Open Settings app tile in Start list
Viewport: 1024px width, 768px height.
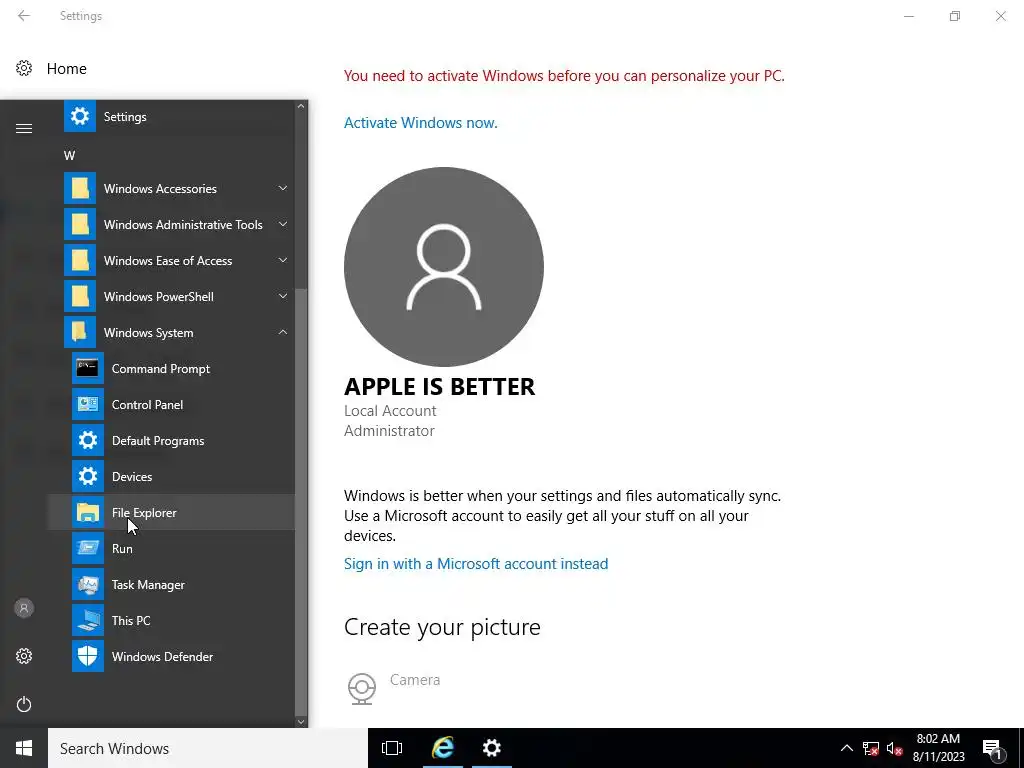171,116
